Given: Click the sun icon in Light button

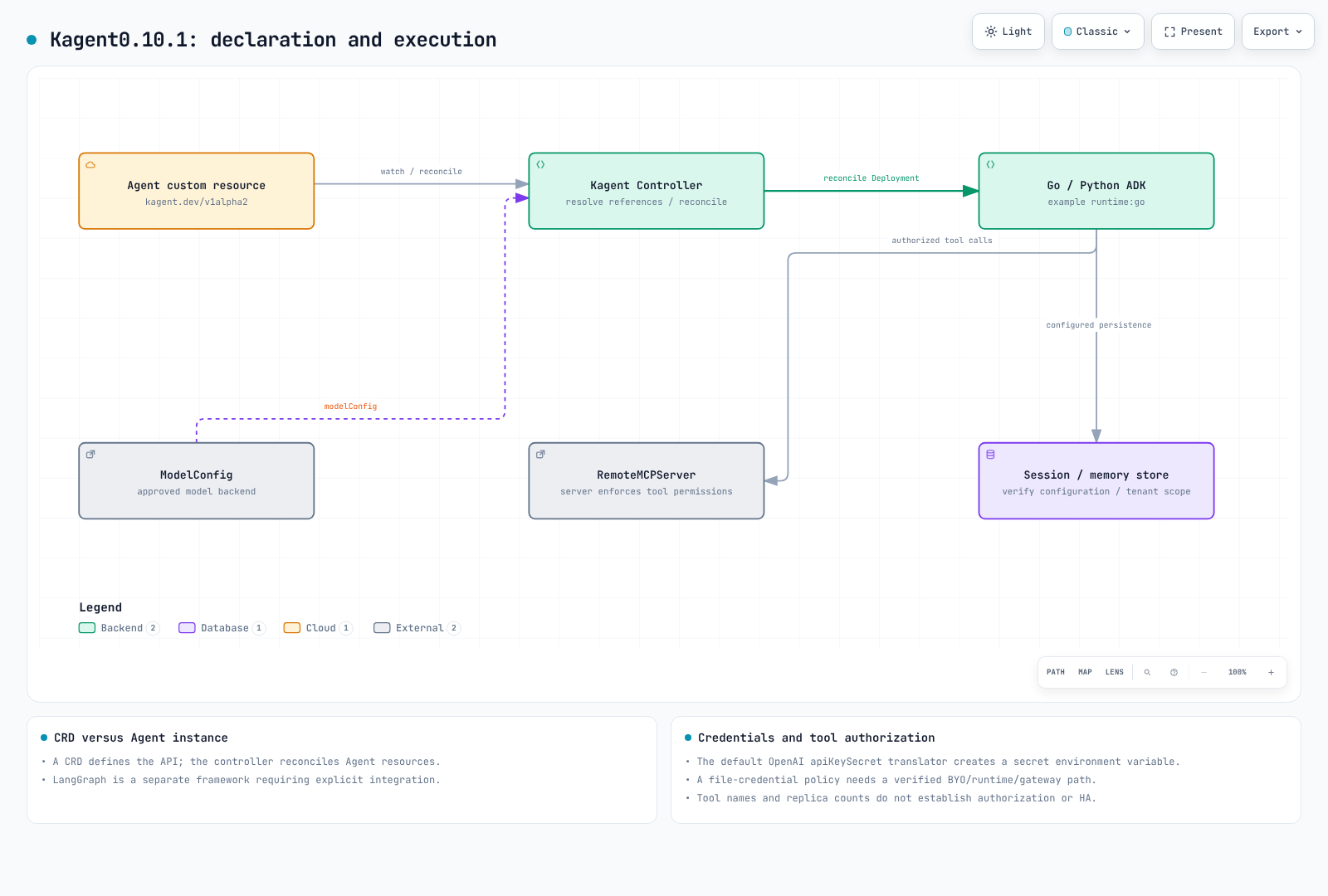Looking at the screenshot, I should (991, 32).
